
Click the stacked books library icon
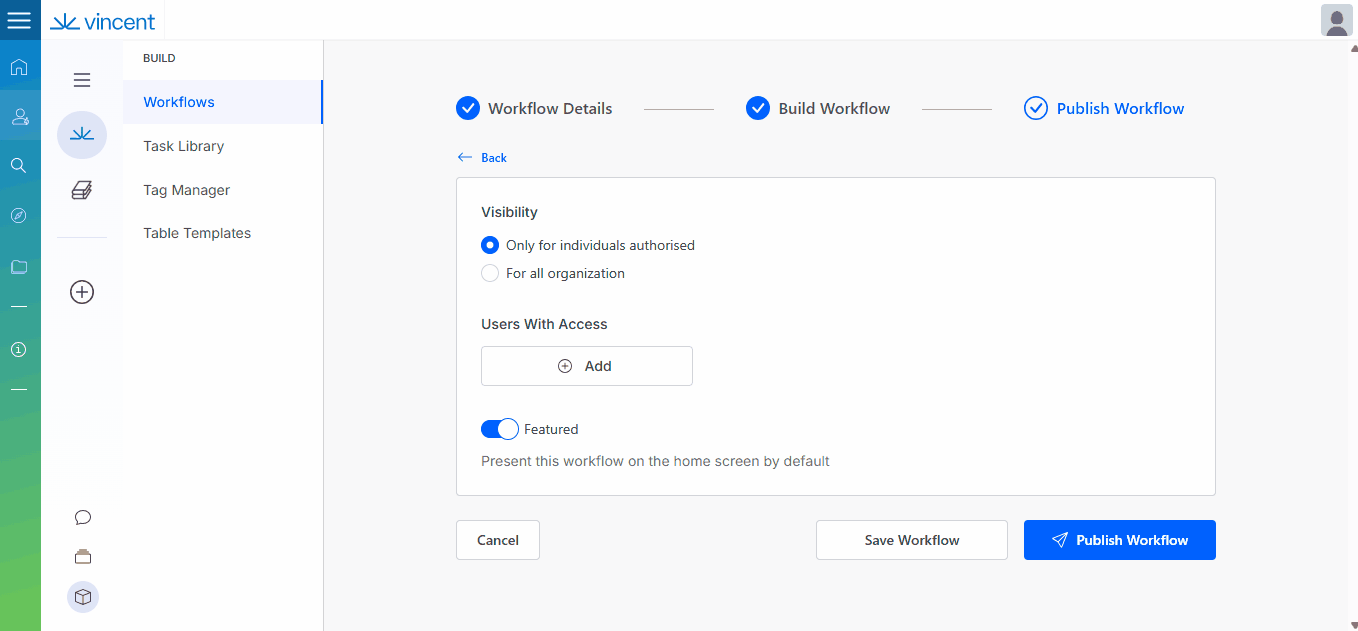tap(82, 190)
